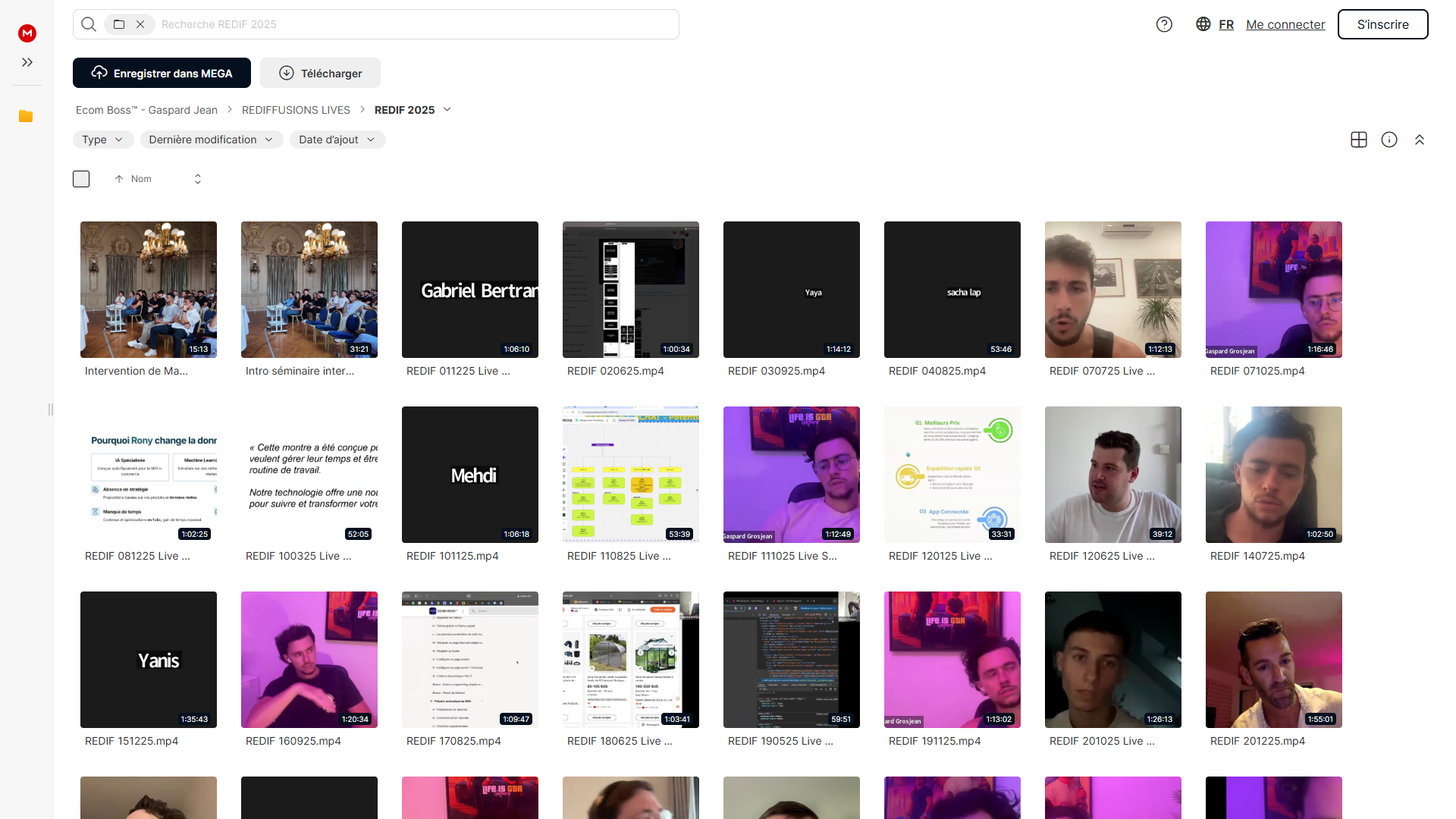Tick the select-all checkbox

tap(81, 179)
